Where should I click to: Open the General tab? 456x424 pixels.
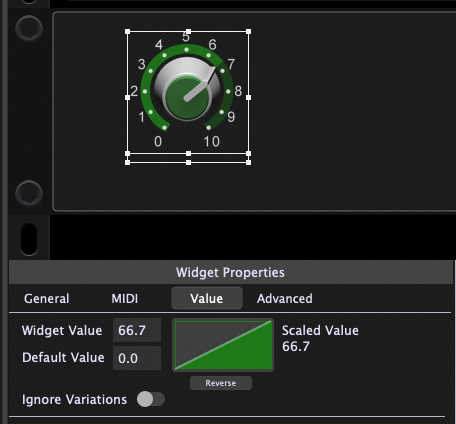[47, 299]
